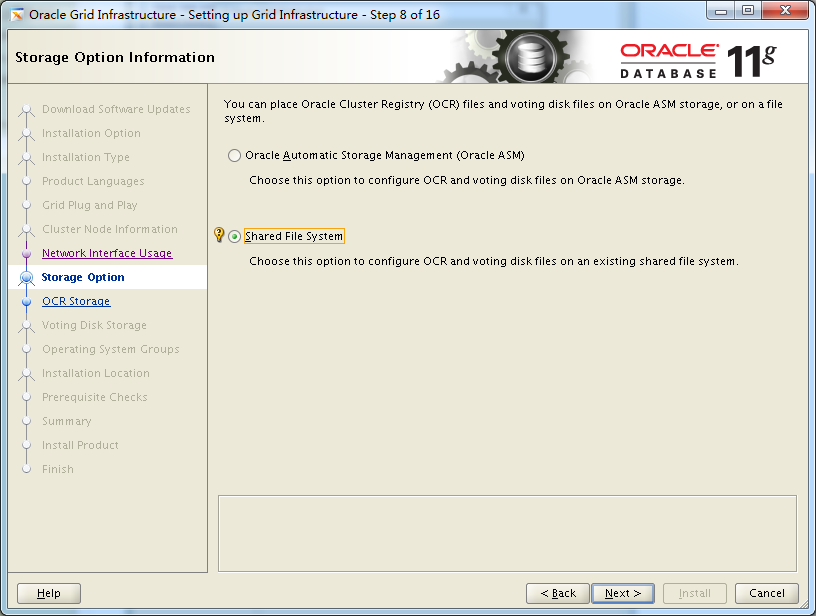Viewport: 816px width, 616px height.
Task: Open Help for this installer page
Action: tap(49, 593)
